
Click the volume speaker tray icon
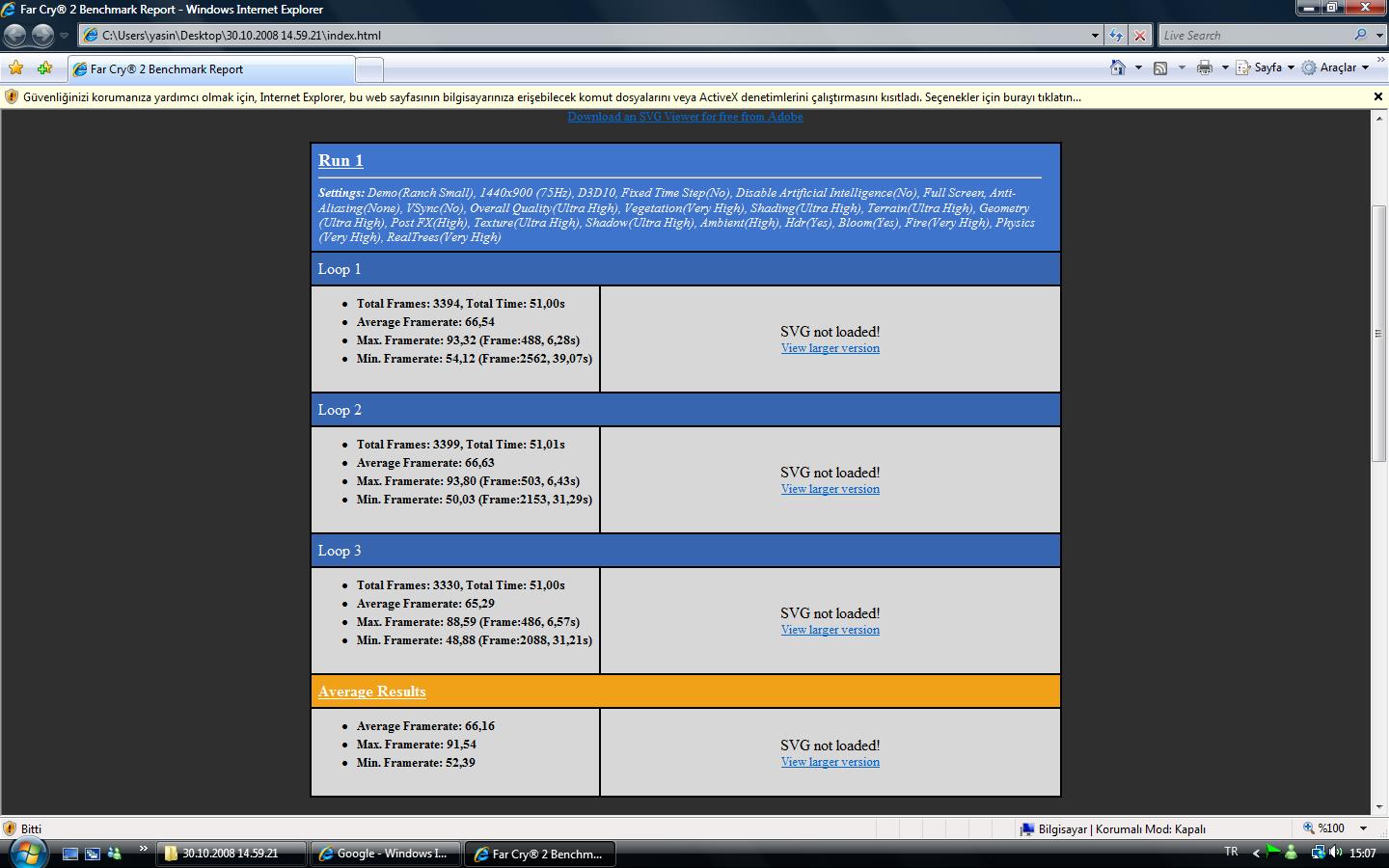coord(1335,853)
